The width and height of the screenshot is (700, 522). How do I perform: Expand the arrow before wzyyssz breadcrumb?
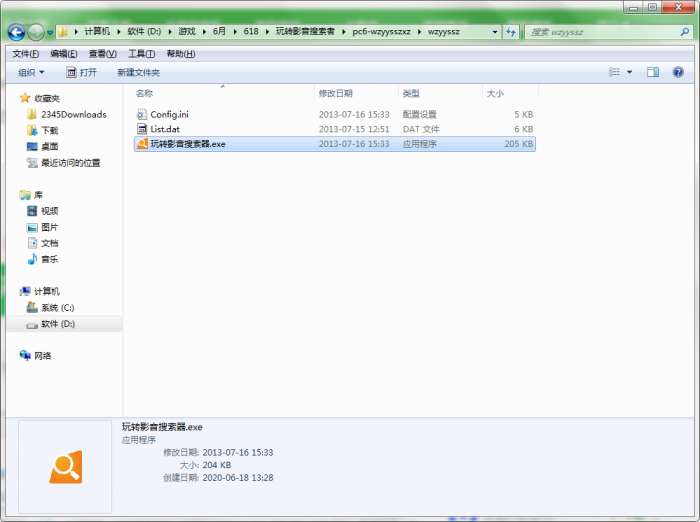point(420,32)
